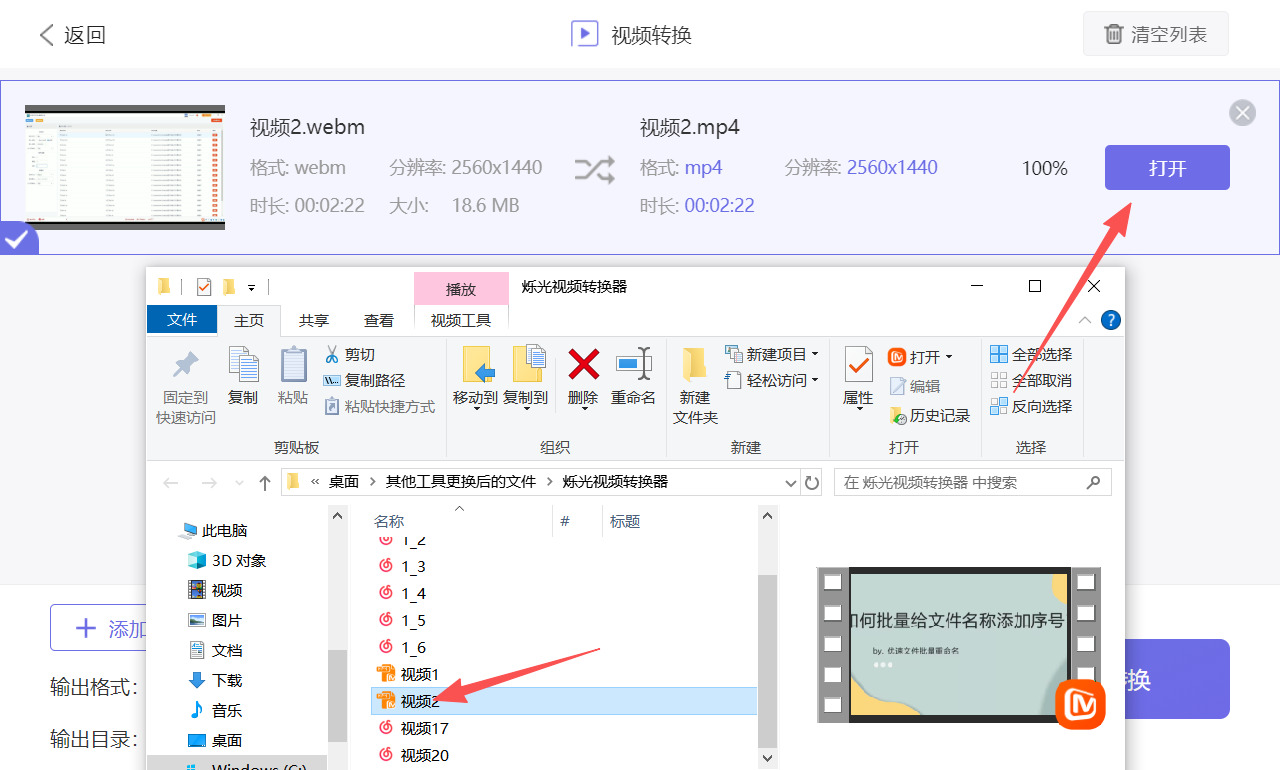Select 此电脑 in navigation pane
This screenshot has height=770, width=1280.
(214, 530)
